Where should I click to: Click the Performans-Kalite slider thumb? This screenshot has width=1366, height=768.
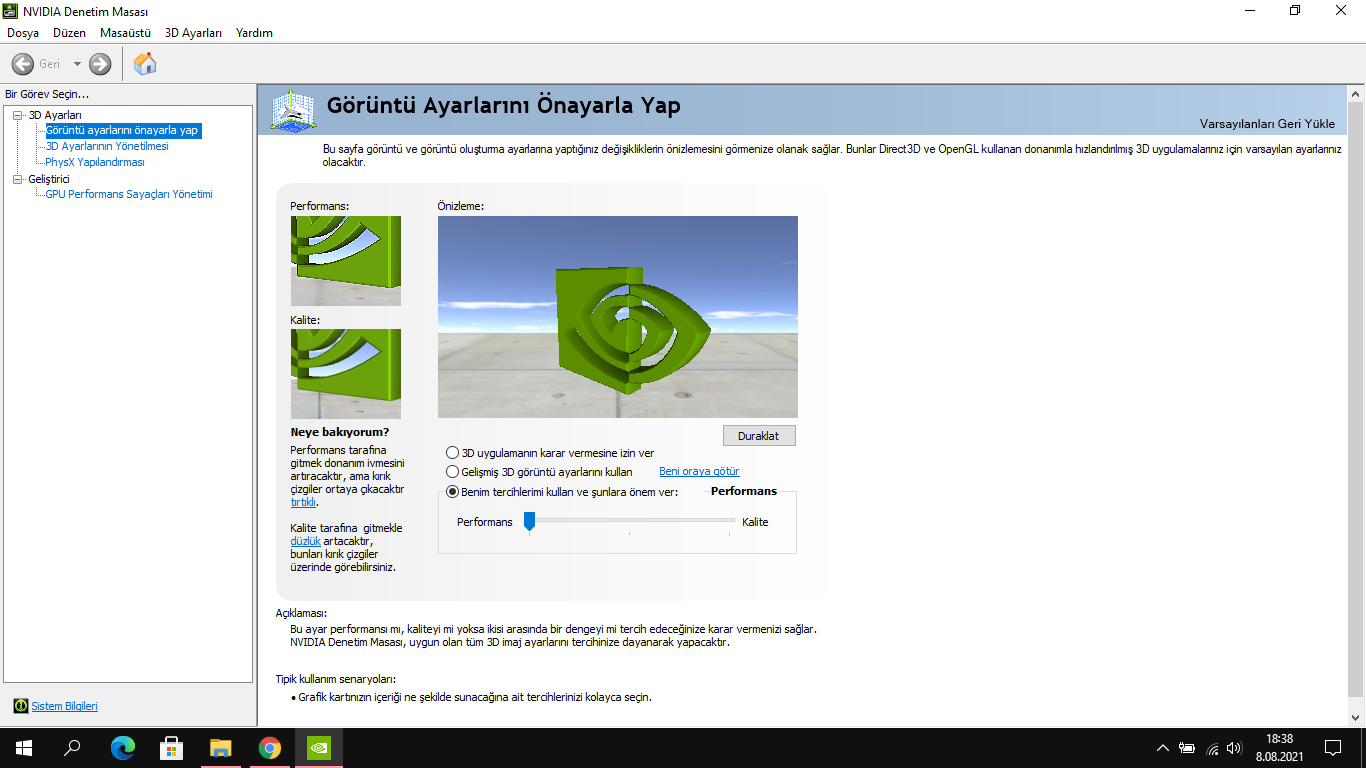[529, 521]
